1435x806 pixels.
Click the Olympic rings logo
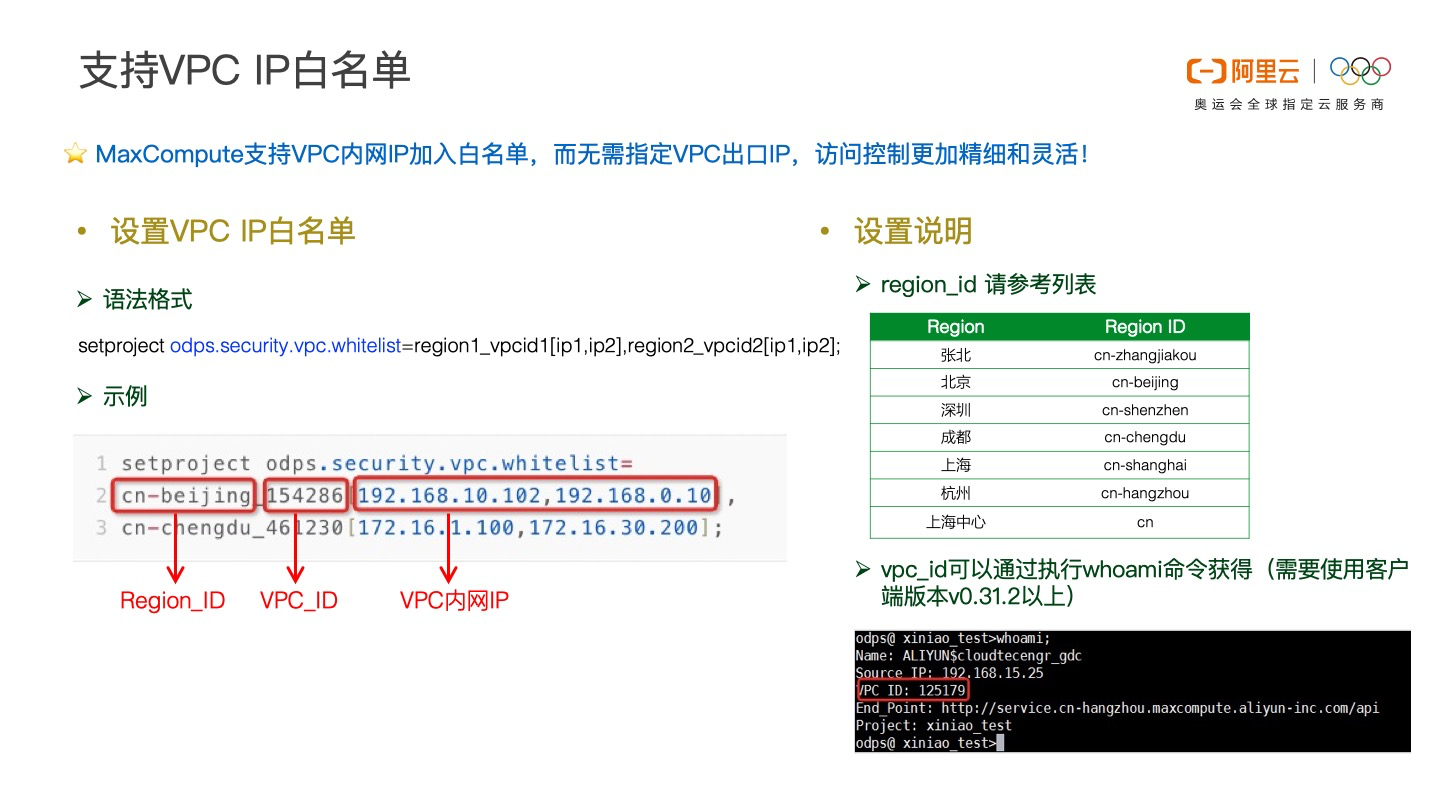[1360, 70]
